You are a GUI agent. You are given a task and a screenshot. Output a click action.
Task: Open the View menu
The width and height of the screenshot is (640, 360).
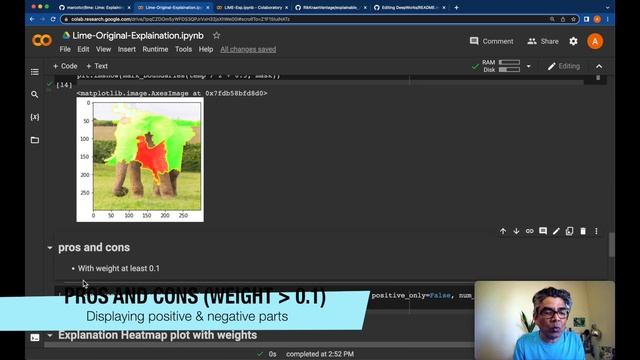click(103, 49)
